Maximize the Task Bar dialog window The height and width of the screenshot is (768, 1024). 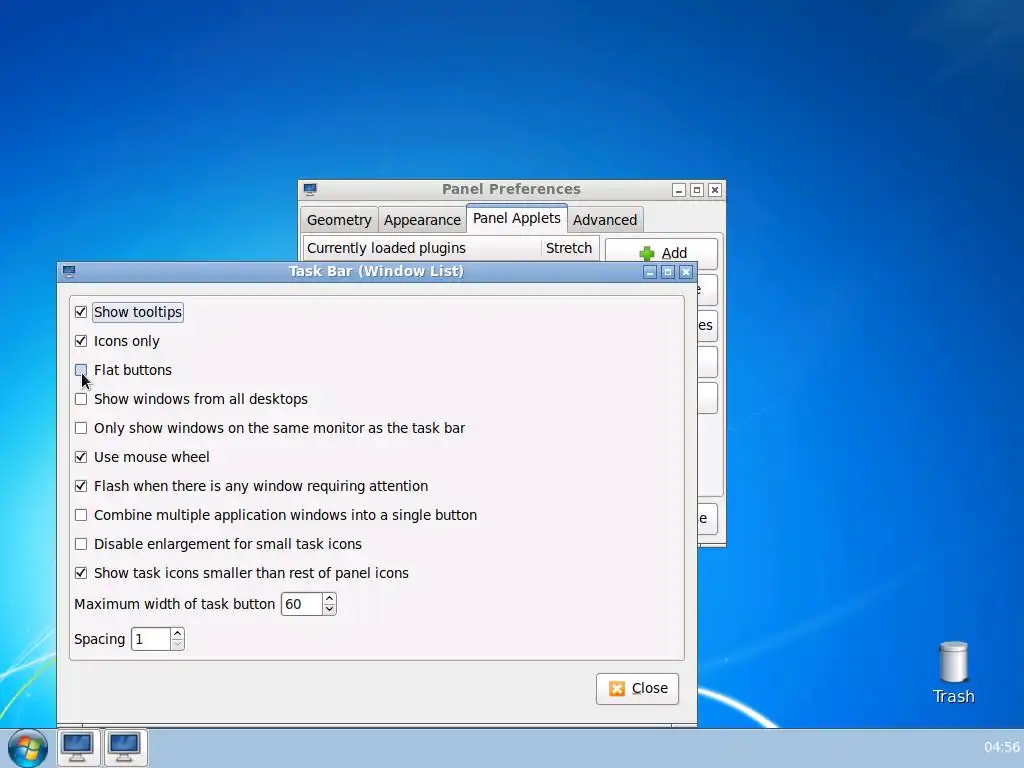[667, 272]
